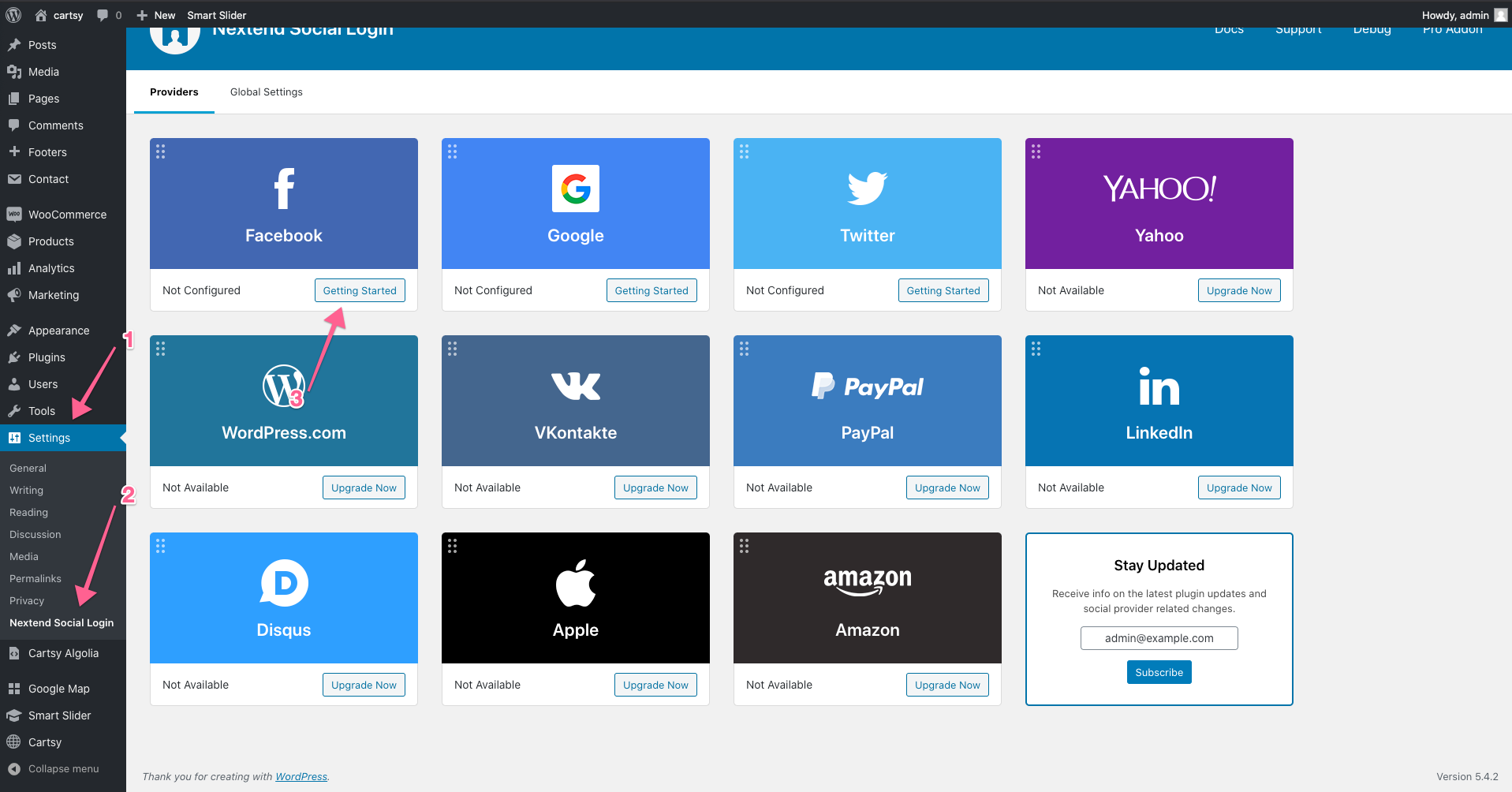Click the Plugins plug icon
This screenshot has width=1512, height=792.
point(14,357)
